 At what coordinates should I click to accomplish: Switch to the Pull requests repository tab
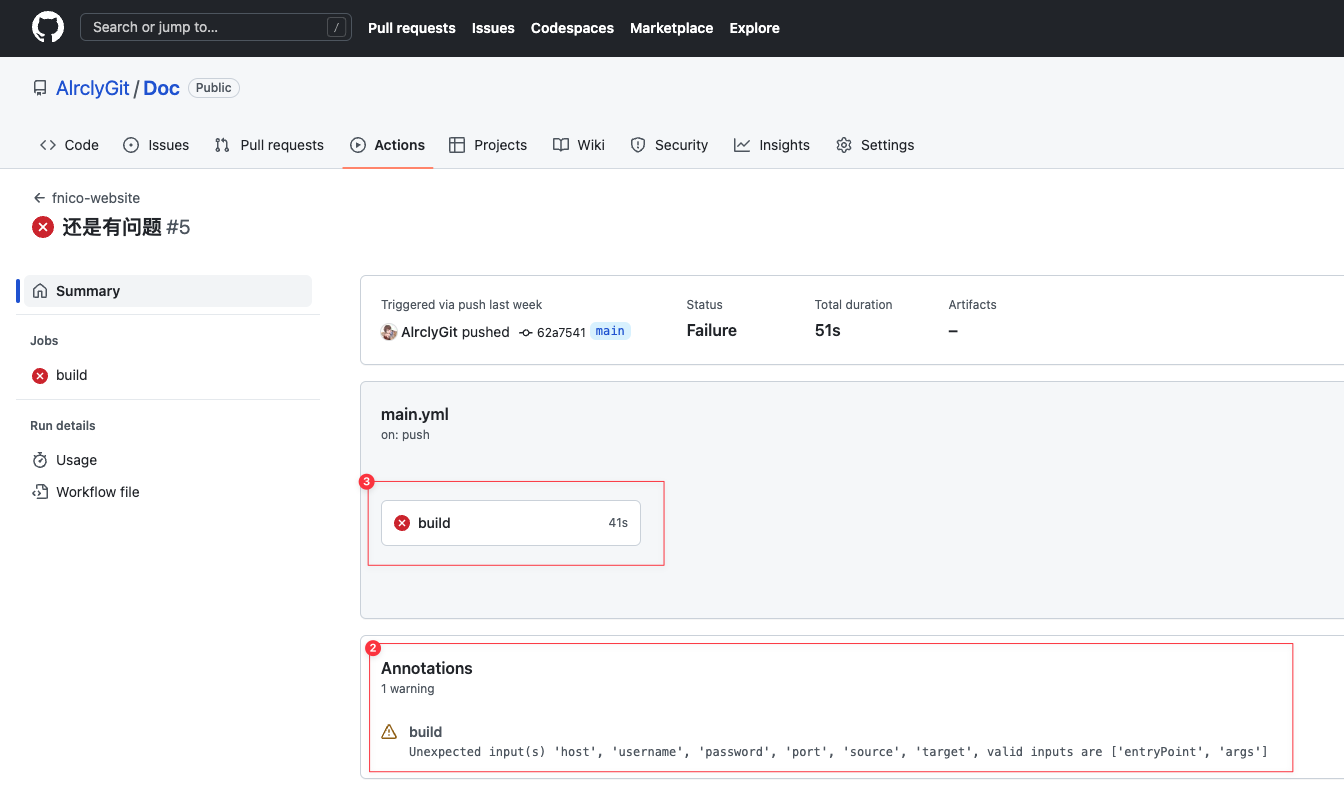[269, 145]
